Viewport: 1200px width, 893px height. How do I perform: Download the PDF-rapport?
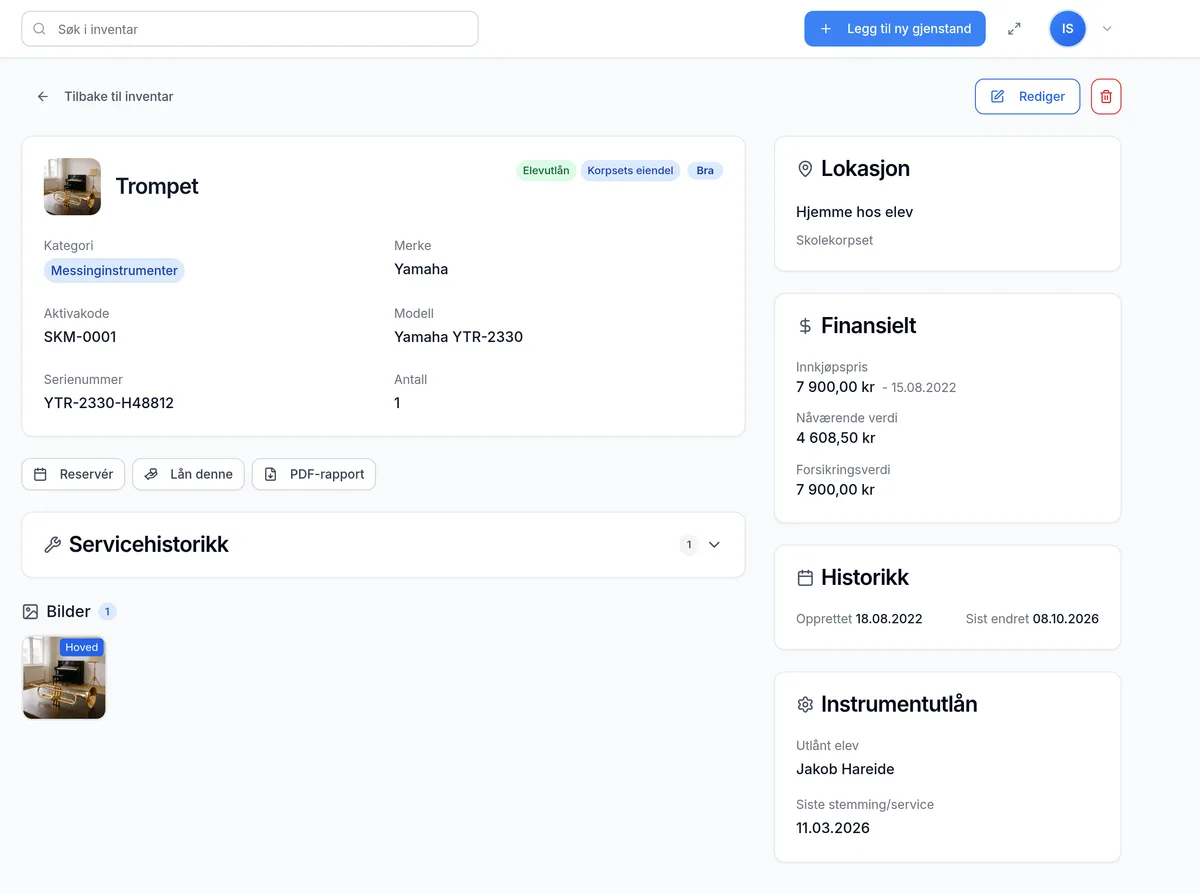[x=314, y=474]
